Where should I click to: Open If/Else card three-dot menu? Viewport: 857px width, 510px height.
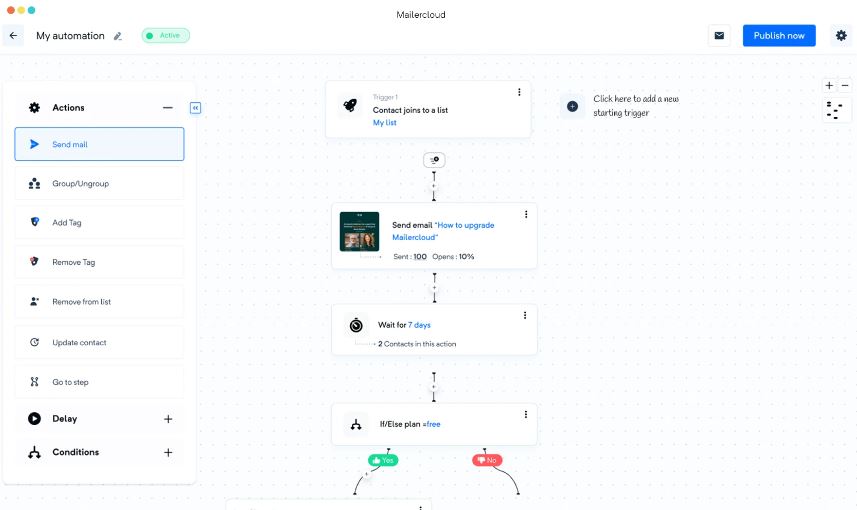tap(526, 414)
